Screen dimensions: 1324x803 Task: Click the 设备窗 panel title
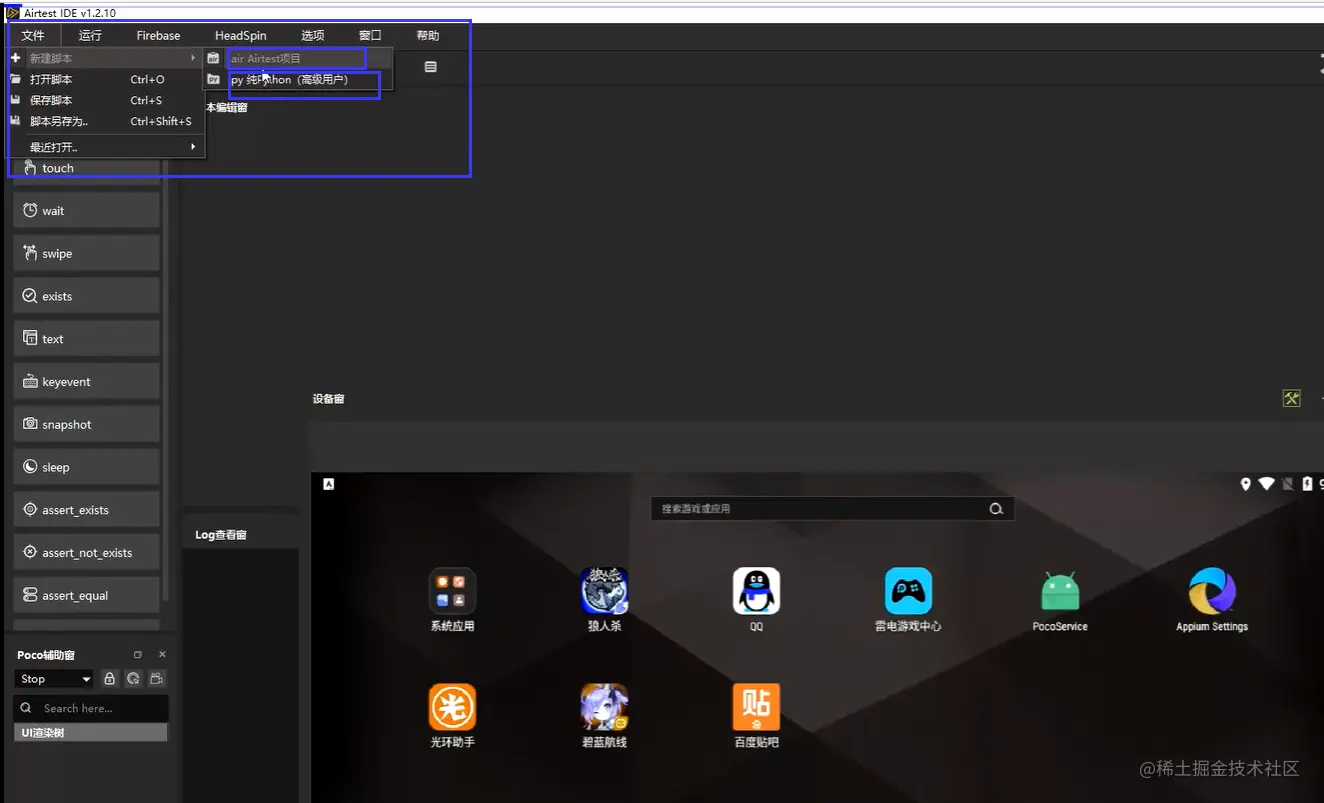328,399
